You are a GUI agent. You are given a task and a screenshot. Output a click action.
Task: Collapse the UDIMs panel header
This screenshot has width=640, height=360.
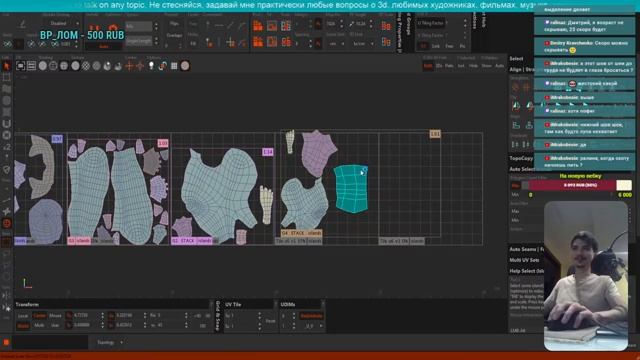point(302,304)
